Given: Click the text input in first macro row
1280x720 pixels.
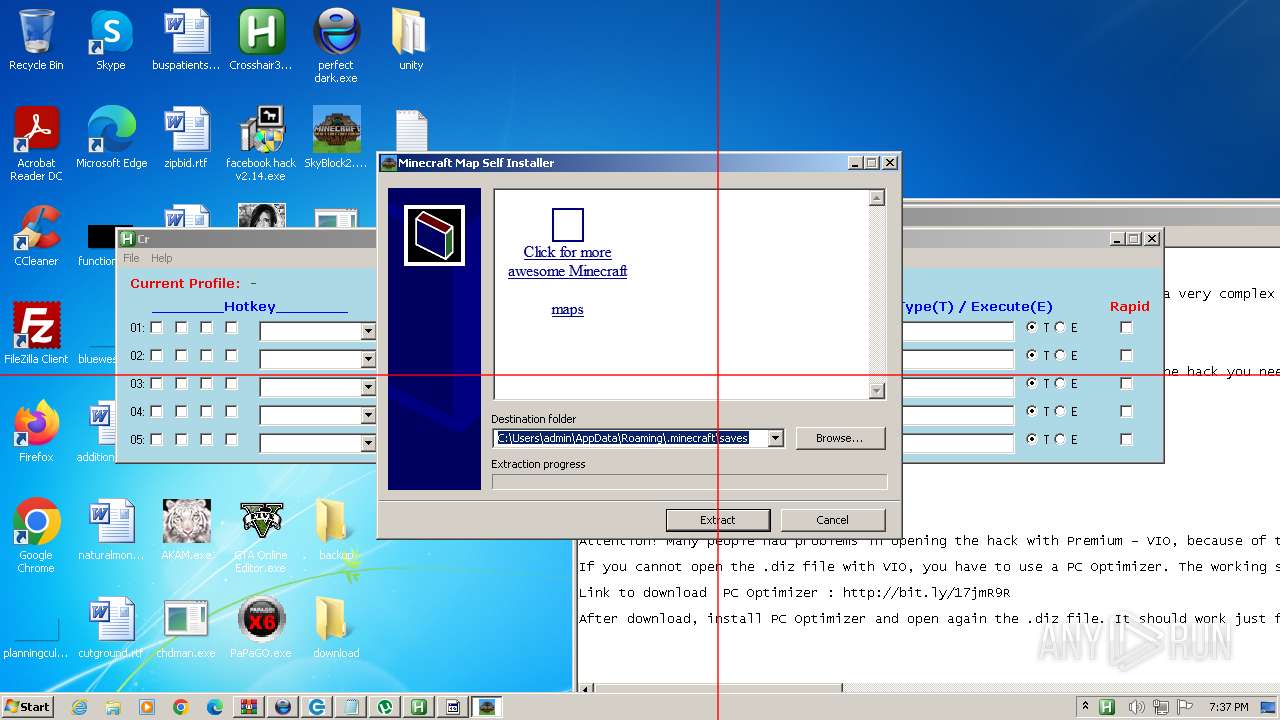Looking at the screenshot, I should 958,331.
